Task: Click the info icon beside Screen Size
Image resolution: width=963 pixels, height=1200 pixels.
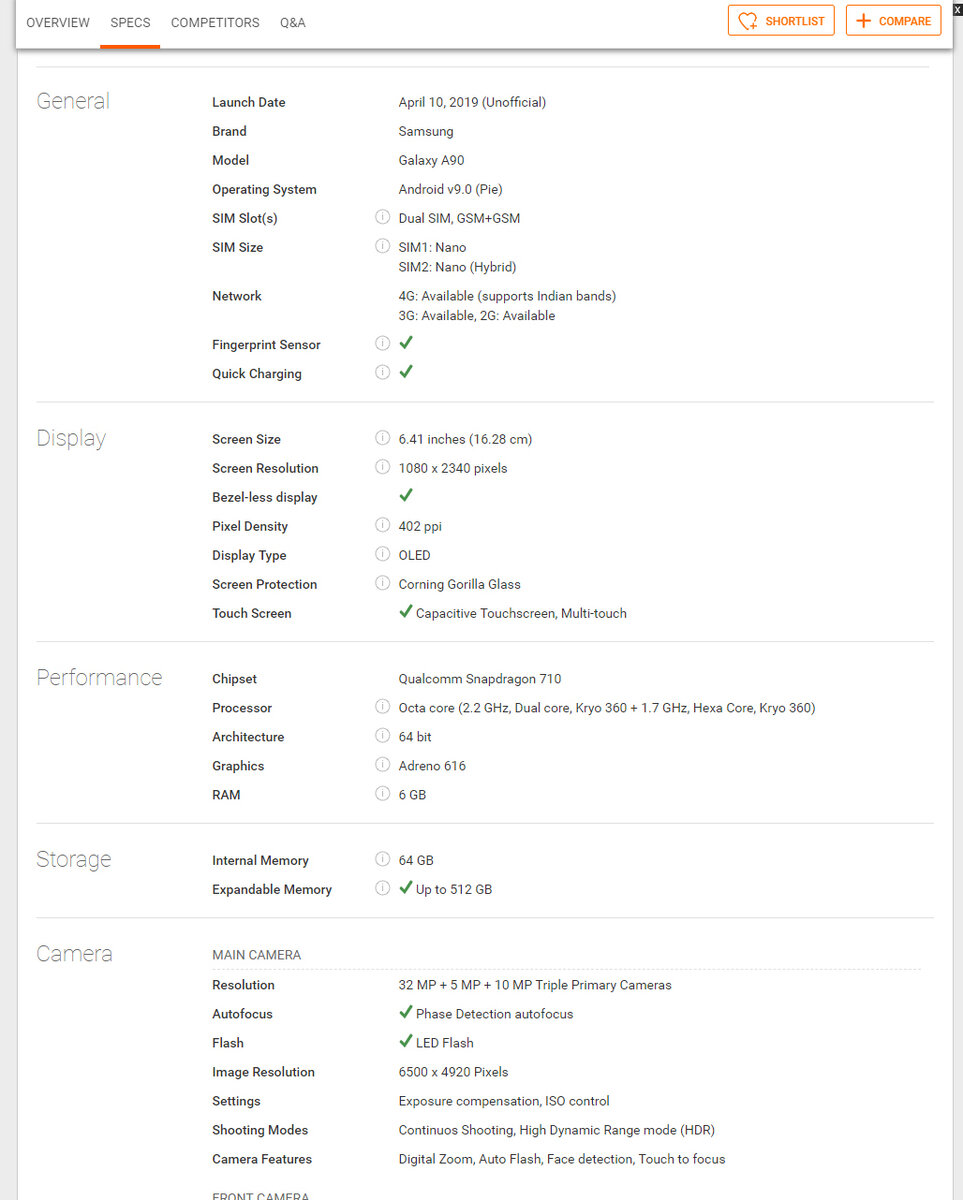Action: click(382, 438)
